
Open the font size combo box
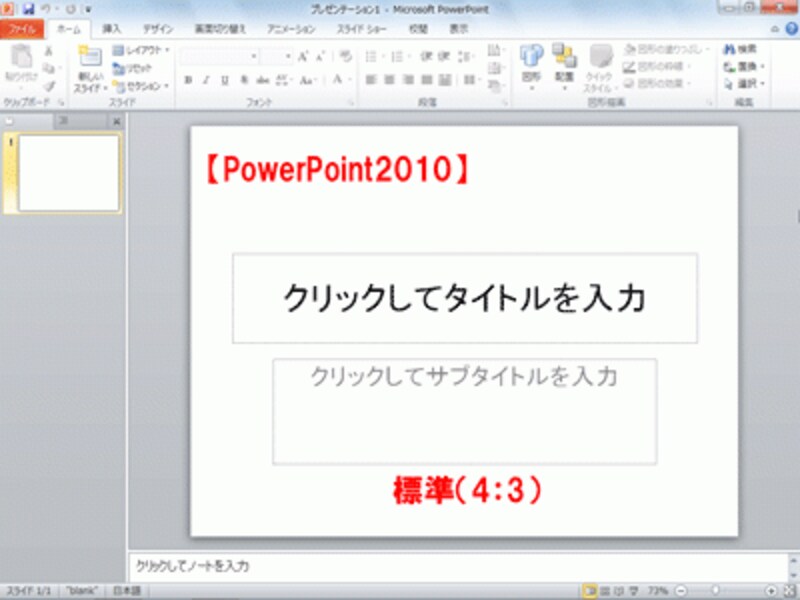coord(276,56)
